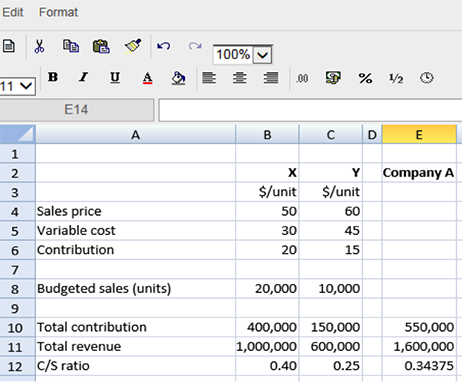This screenshot has width=462, height=382.
Task: Click the Copy icon in toolbar
Action: (x=71, y=46)
